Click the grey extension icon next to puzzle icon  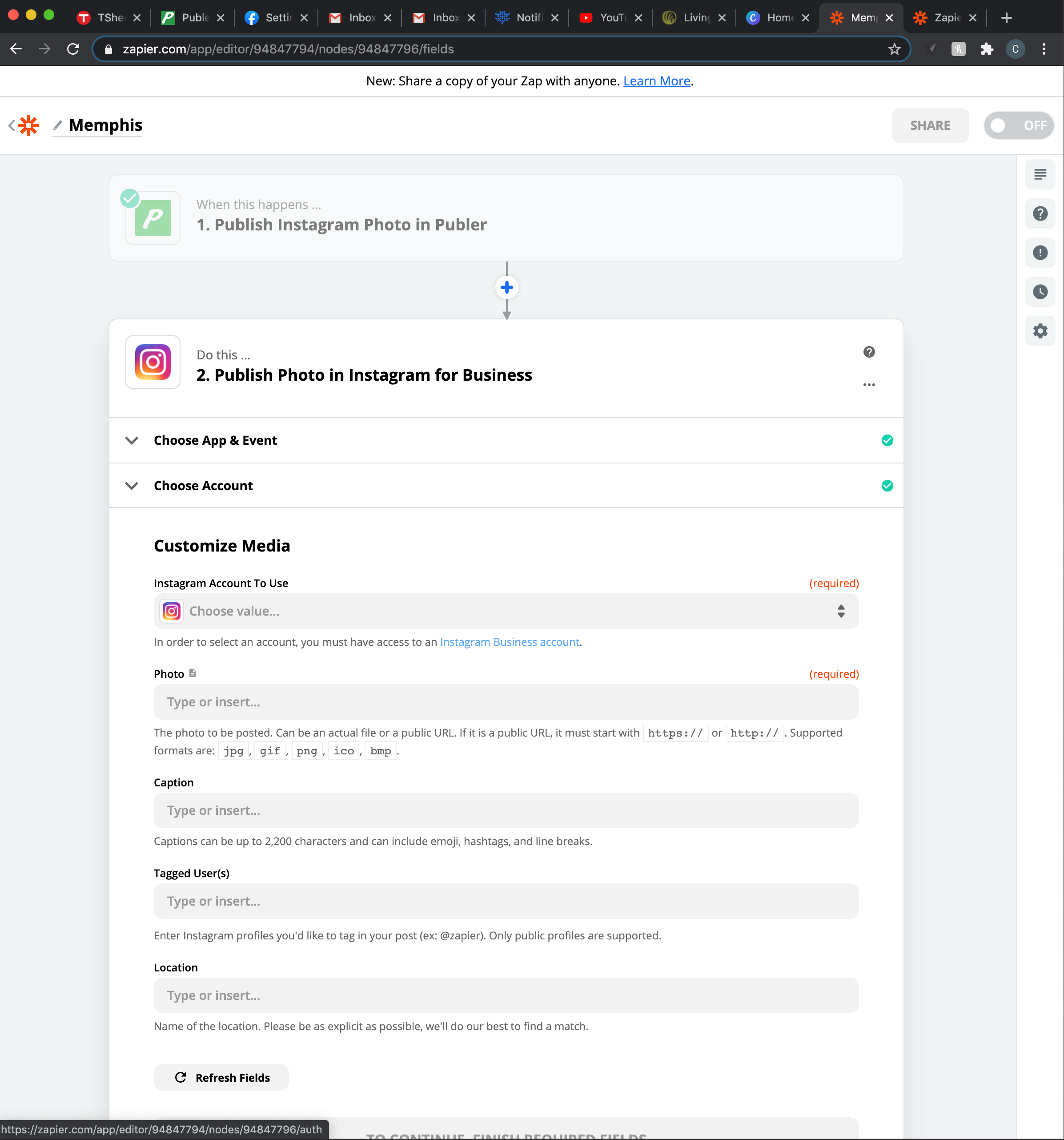point(959,49)
